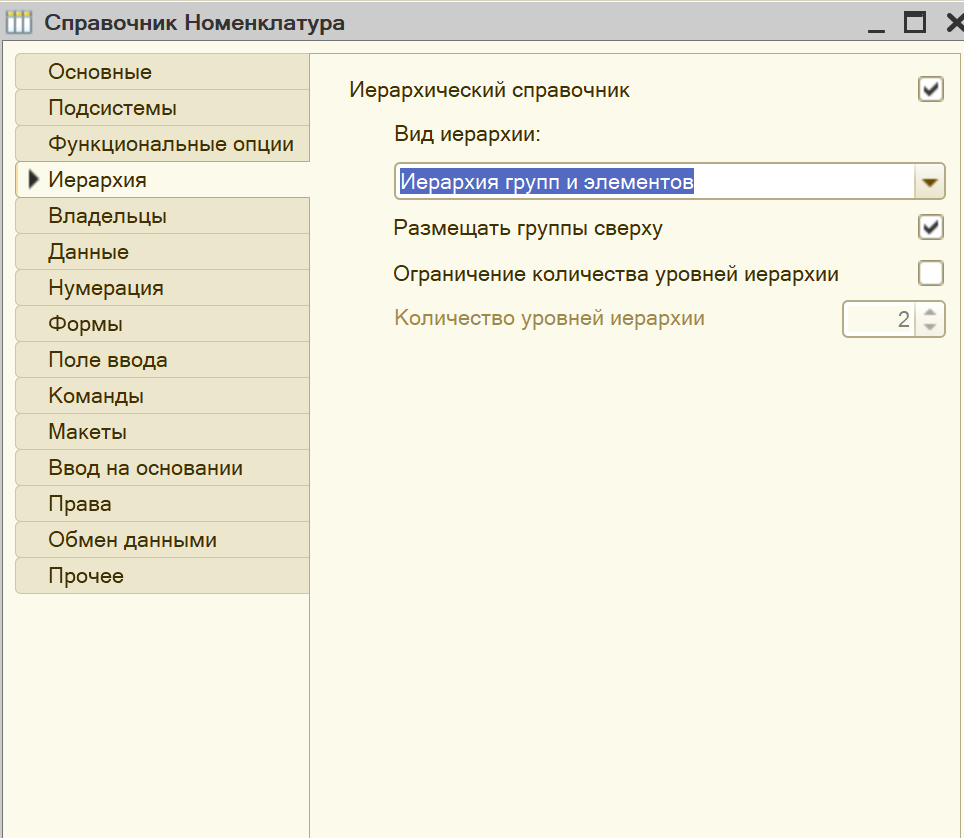Select the Прочее tab
964x838 pixels.
point(162,575)
